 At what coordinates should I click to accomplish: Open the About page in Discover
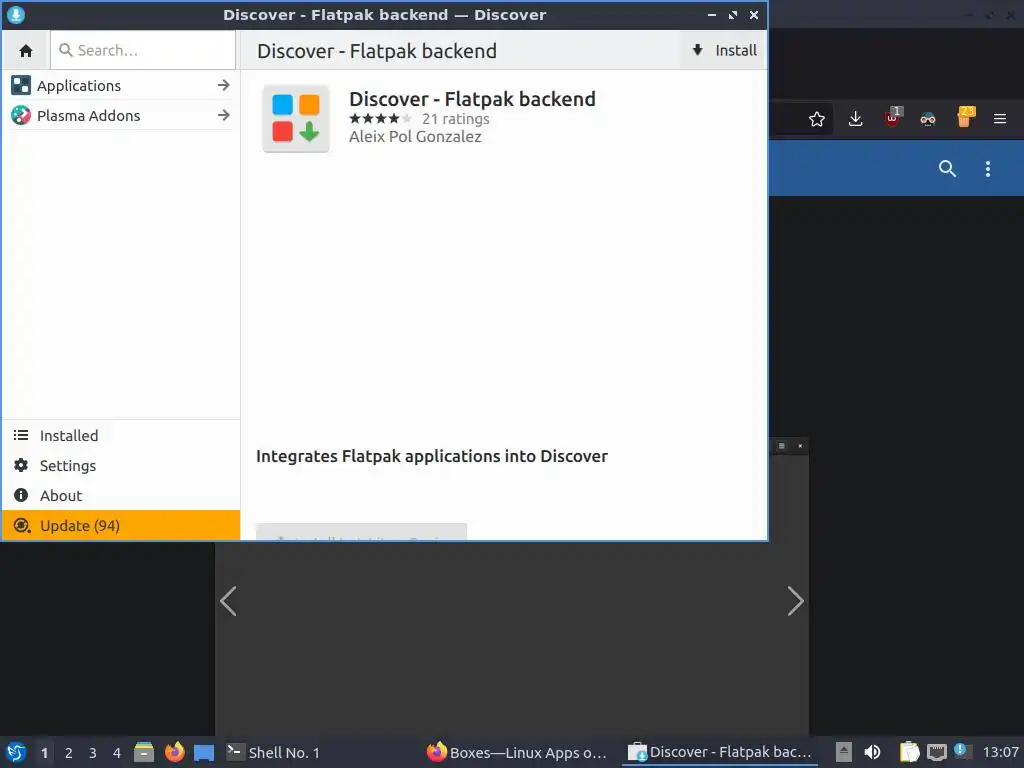[x=121, y=496]
